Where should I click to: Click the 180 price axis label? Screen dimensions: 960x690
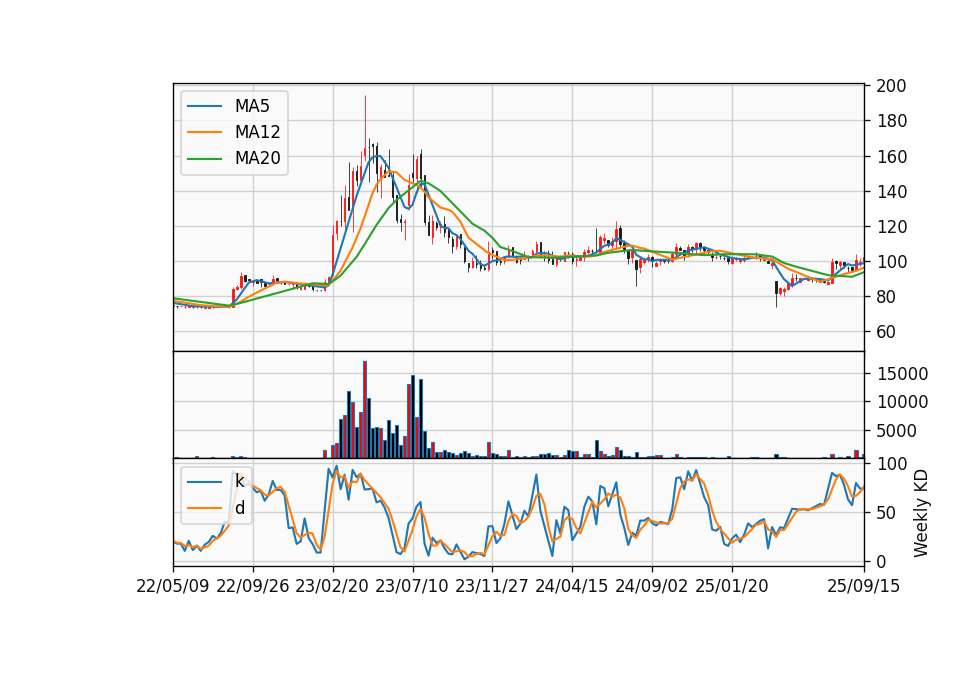point(891,121)
